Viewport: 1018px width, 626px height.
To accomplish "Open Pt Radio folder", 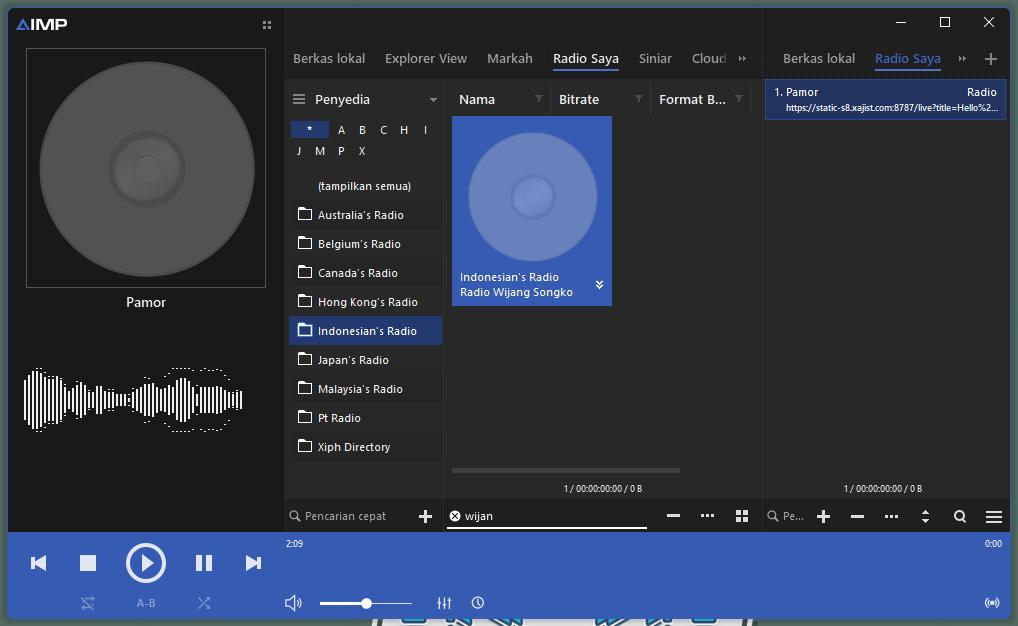I will click(366, 418).
